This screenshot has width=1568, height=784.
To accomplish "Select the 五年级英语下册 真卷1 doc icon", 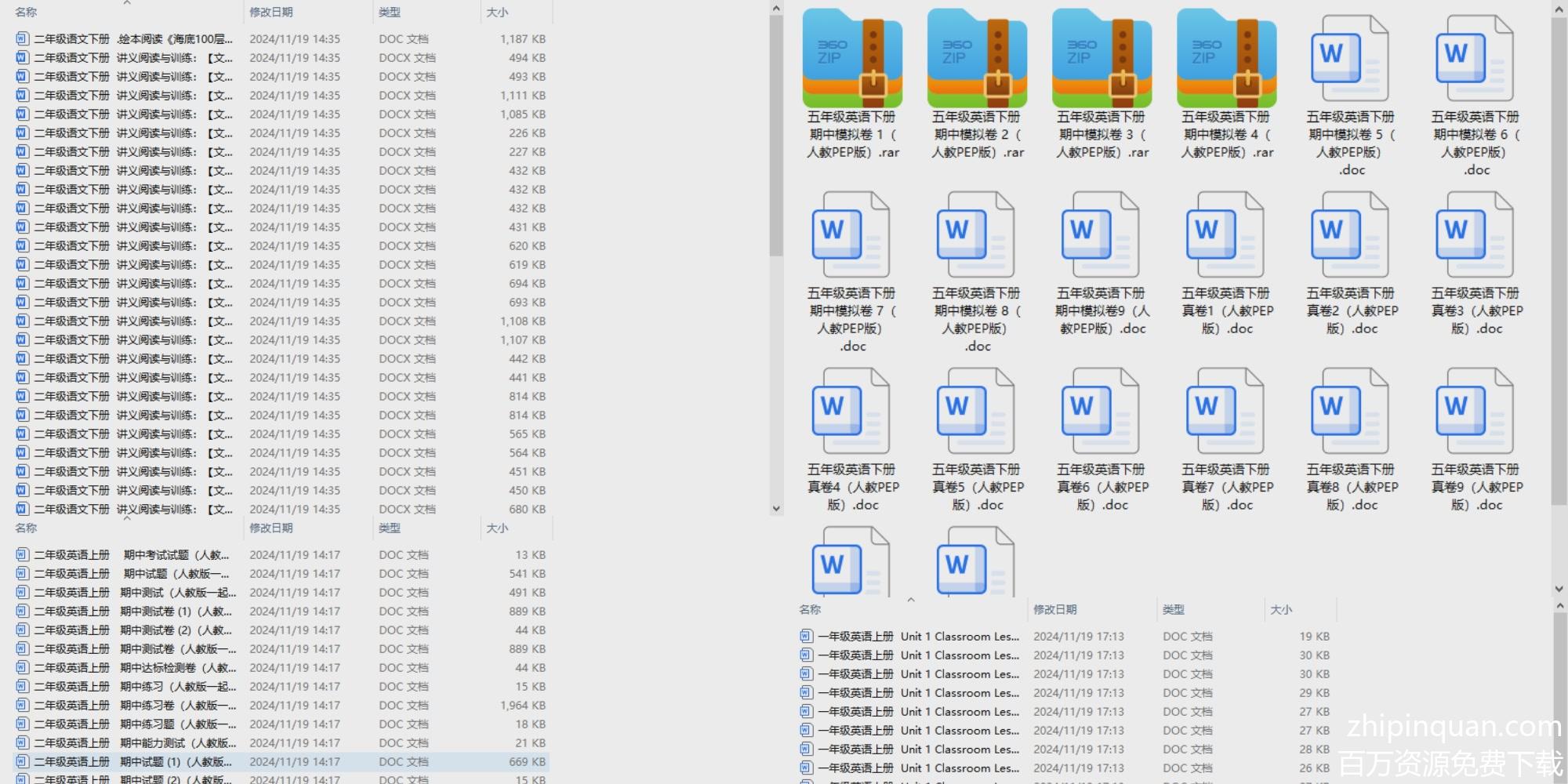I will [x=1225, y=235].
